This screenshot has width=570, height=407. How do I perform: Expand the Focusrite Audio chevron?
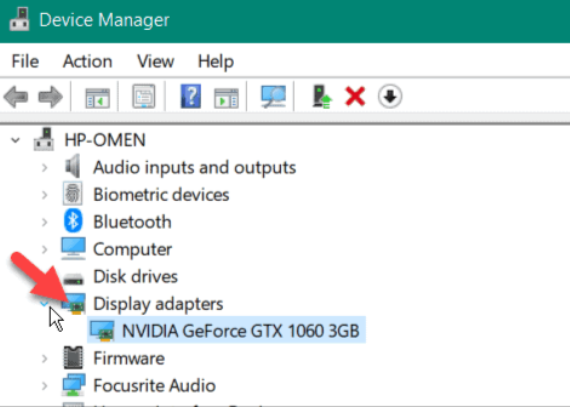coord(45,386)
